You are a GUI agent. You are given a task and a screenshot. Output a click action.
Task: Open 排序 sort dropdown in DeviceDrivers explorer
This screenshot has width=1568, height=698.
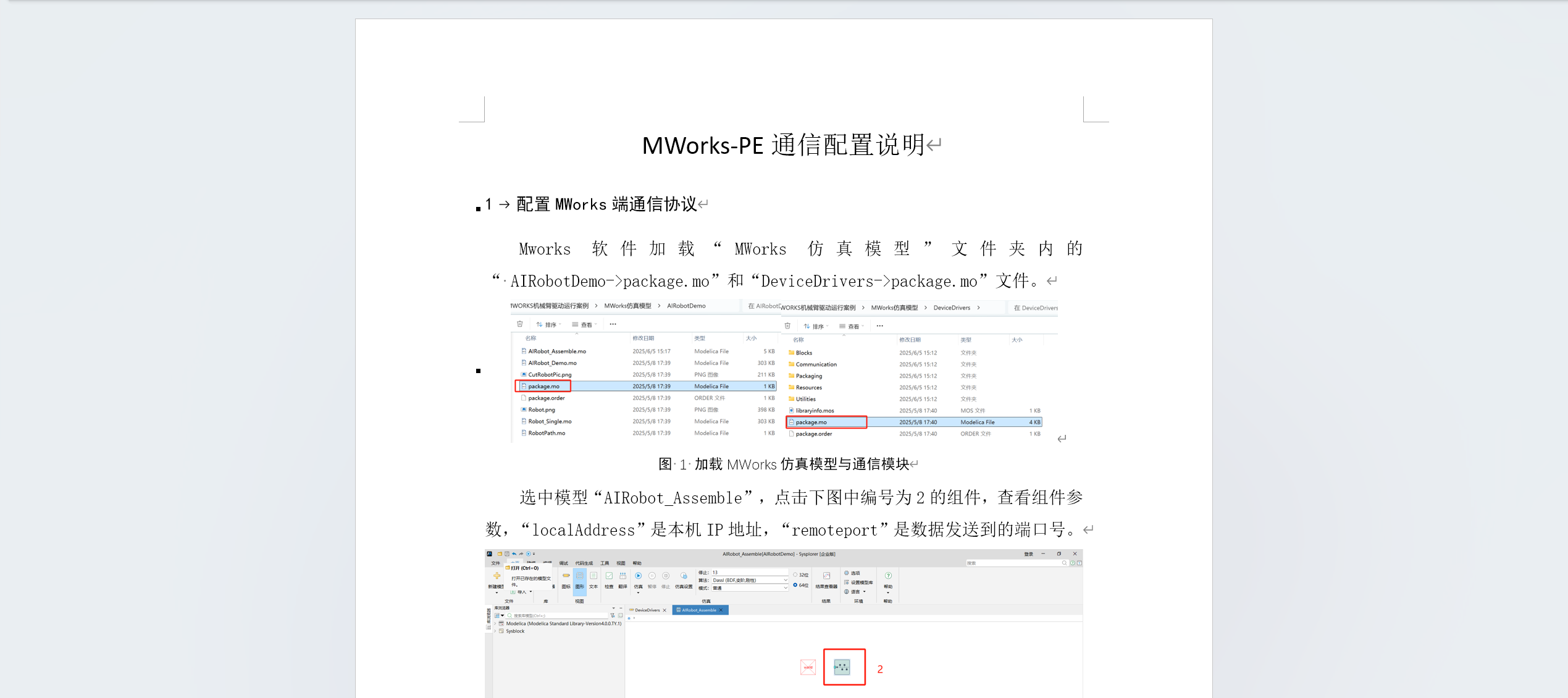816,326
